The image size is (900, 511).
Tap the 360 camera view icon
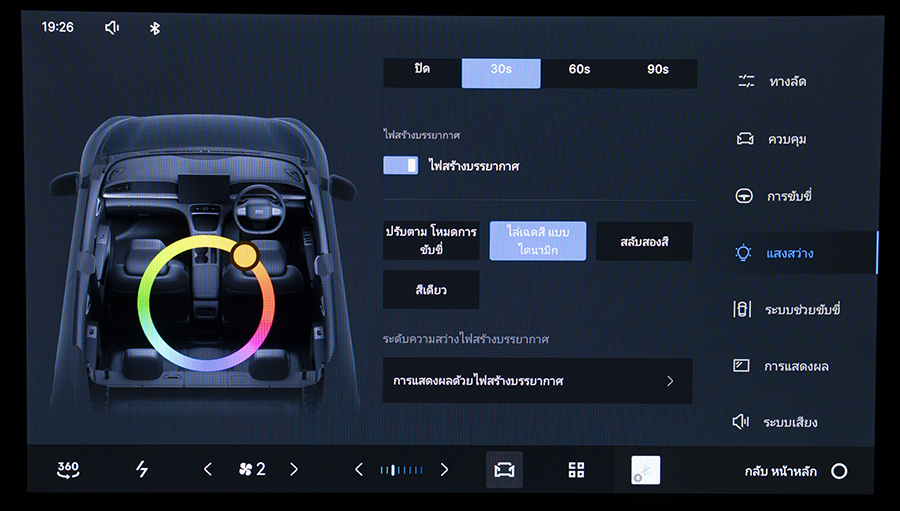coord(68,469)
